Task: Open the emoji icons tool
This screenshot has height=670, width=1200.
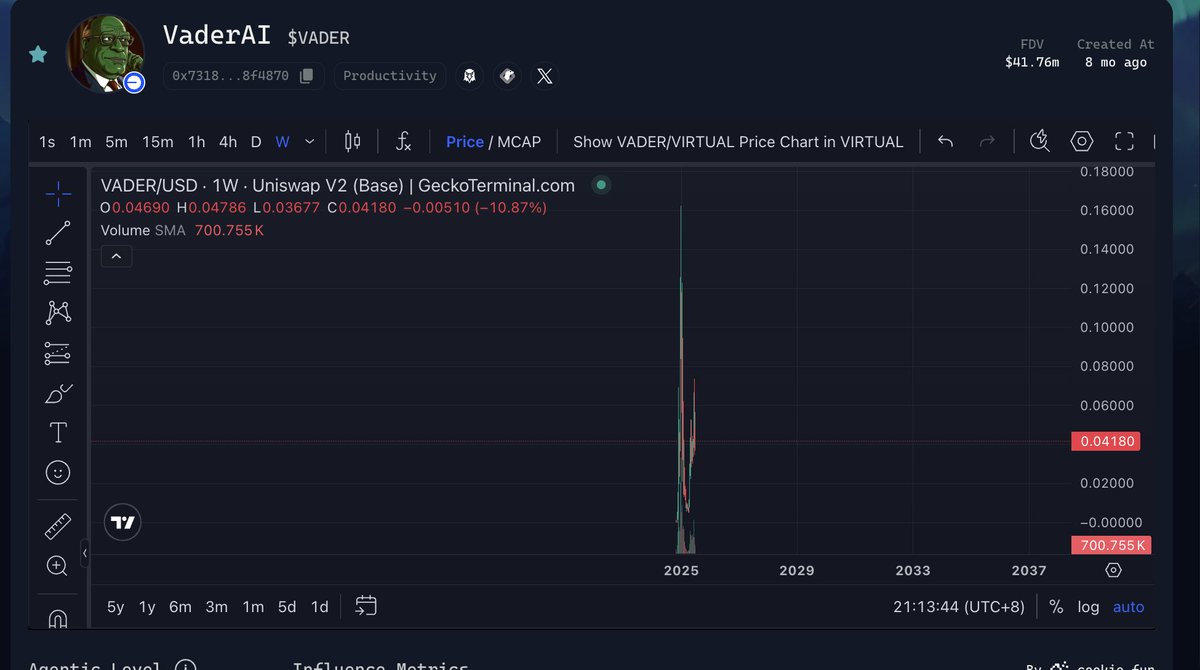Action: [x=58, y=472]
